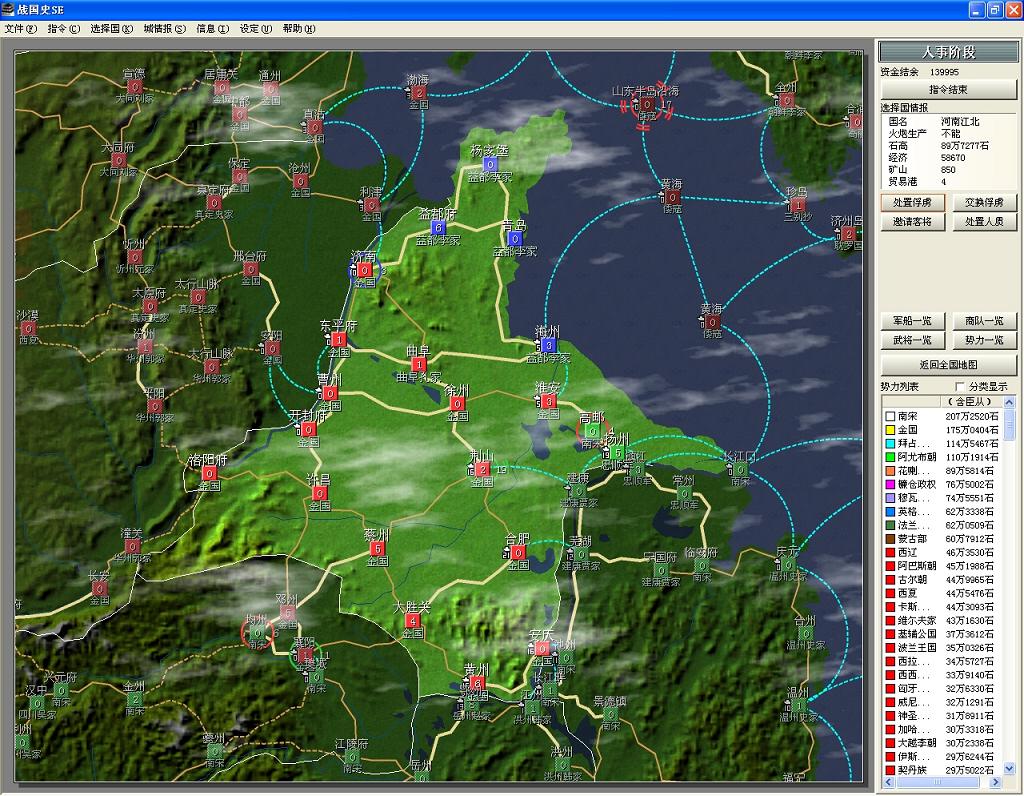
Task: Open the 城情报 menu
Action: pos(164,29)
